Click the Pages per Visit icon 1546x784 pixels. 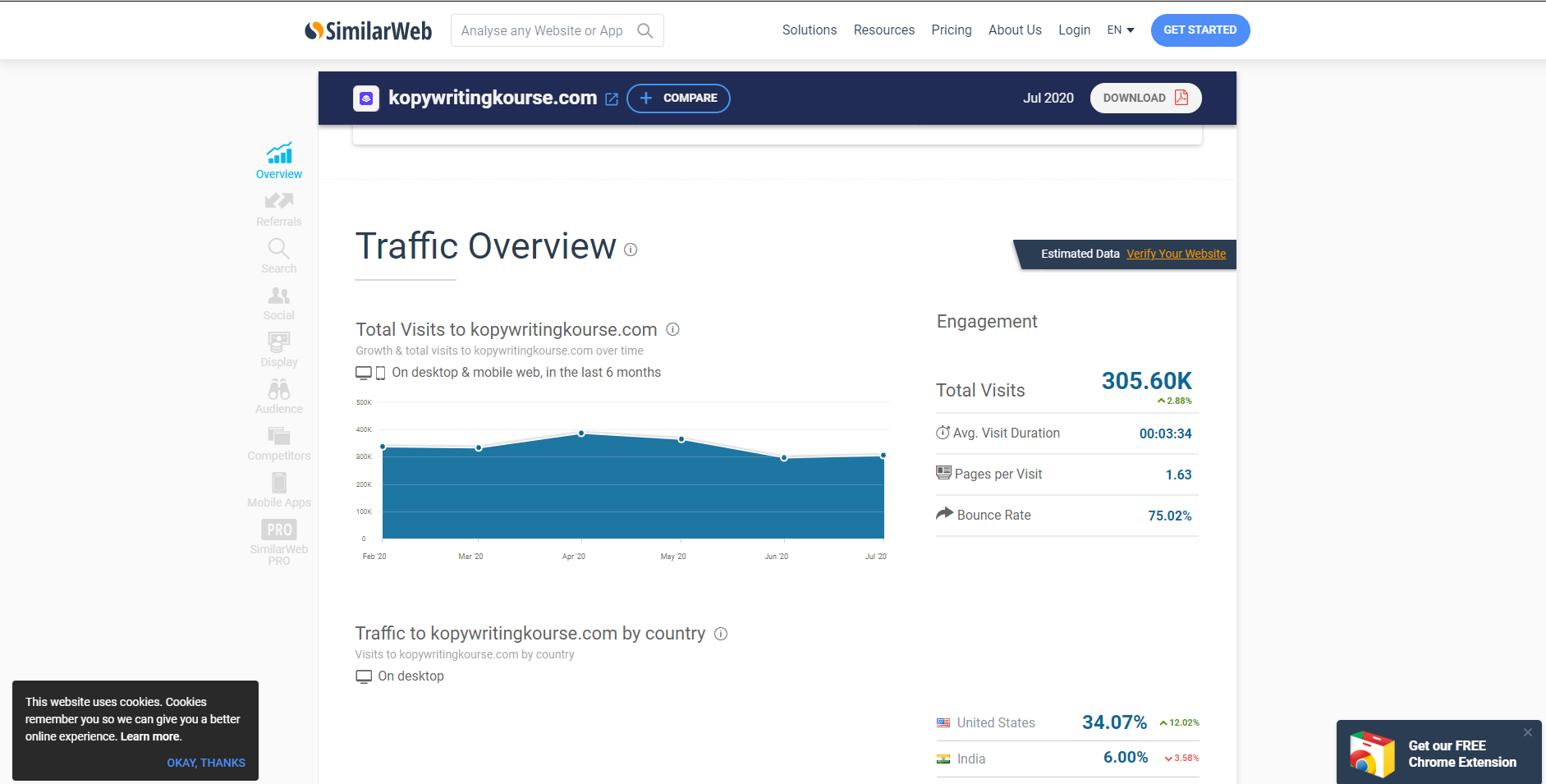click(944, 473)
